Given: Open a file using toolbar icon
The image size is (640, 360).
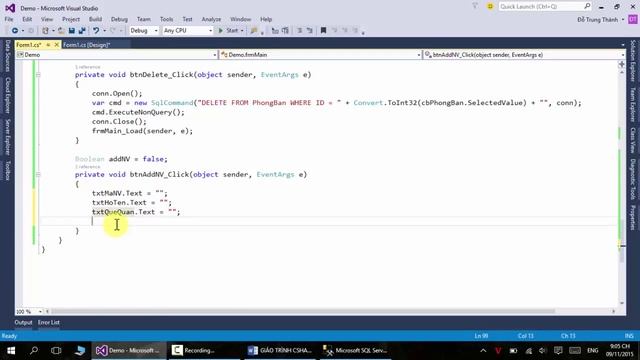Looking at the screenshot, I should [x=61, y=31].
